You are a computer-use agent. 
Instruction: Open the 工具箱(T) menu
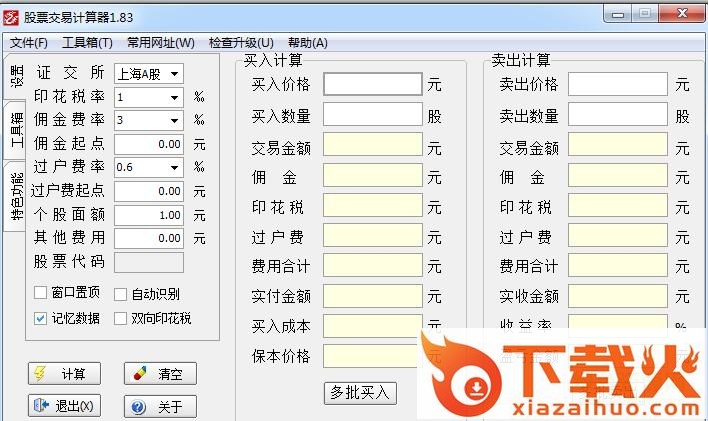(x=87, y=43)
